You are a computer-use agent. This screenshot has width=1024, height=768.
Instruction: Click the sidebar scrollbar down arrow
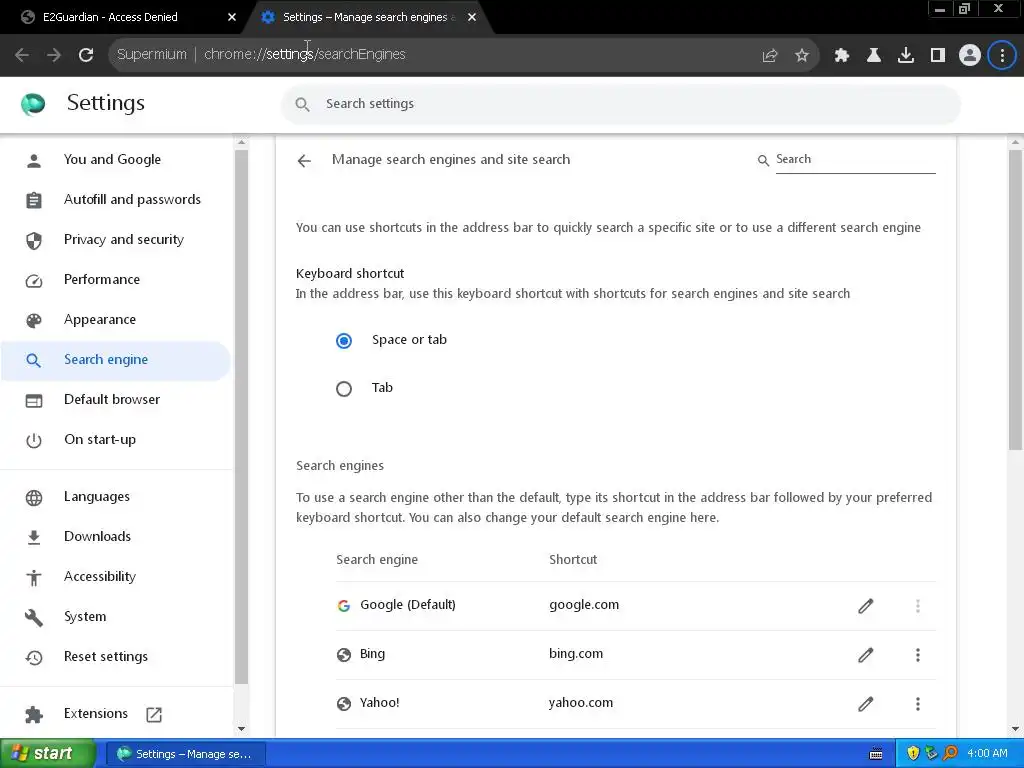pyautogui.click(x=242, y=729)
